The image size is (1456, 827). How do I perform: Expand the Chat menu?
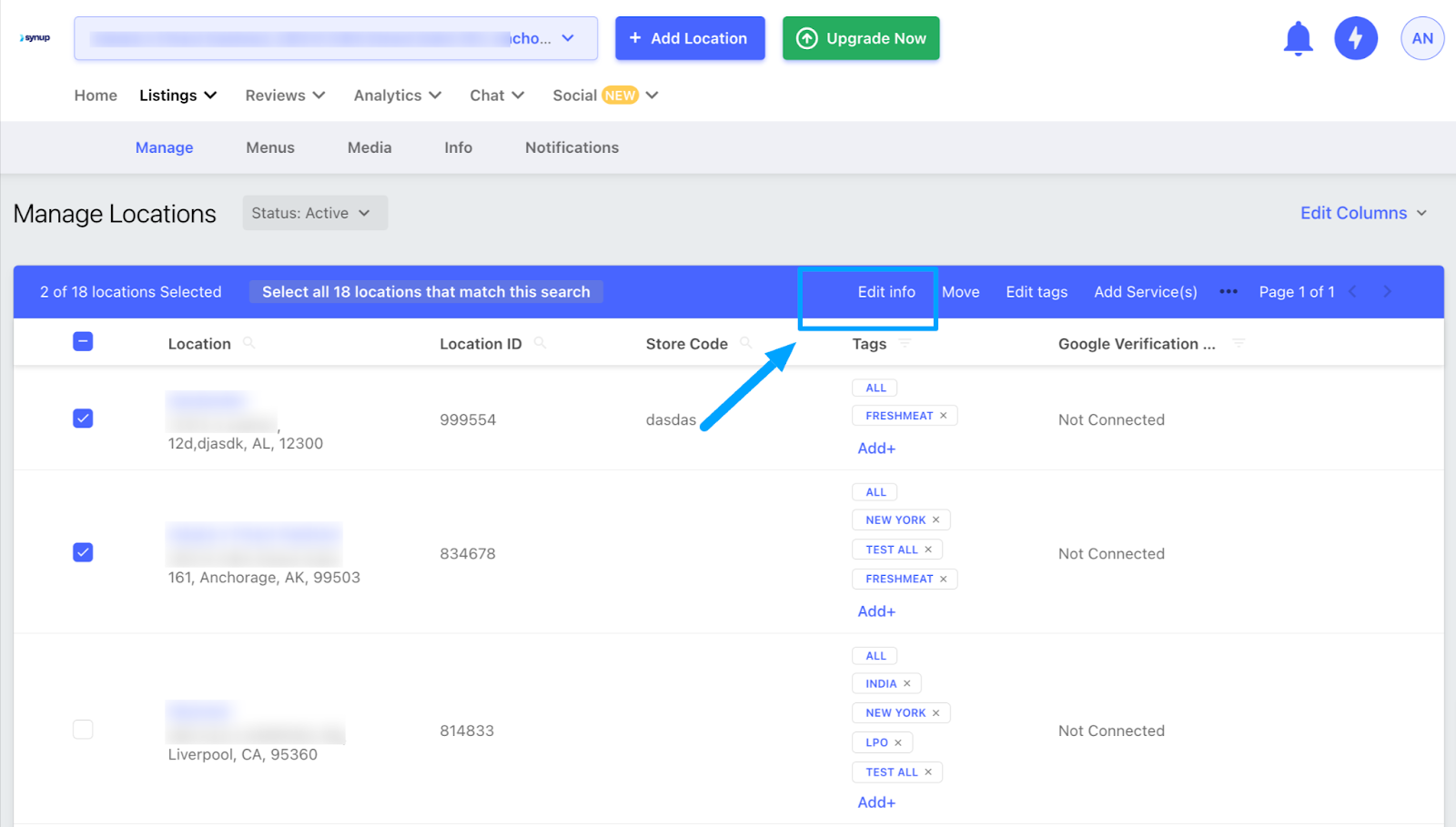point(497,96)
